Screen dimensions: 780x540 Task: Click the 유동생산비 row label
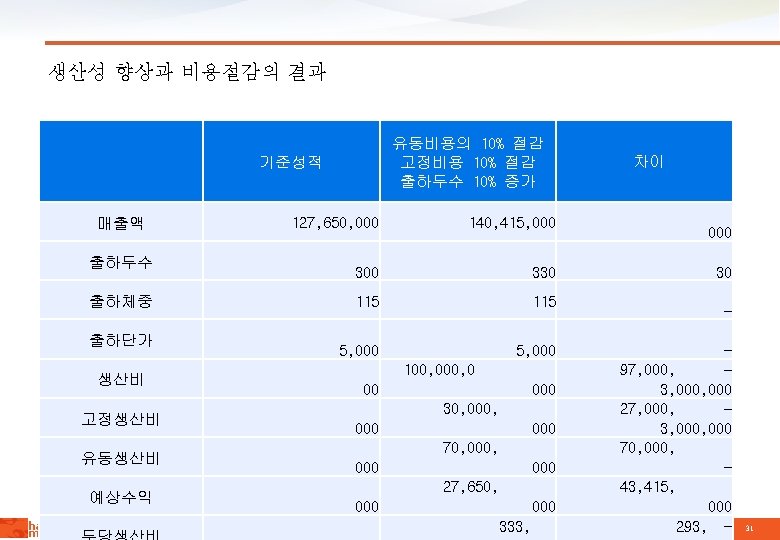[121, 458]
